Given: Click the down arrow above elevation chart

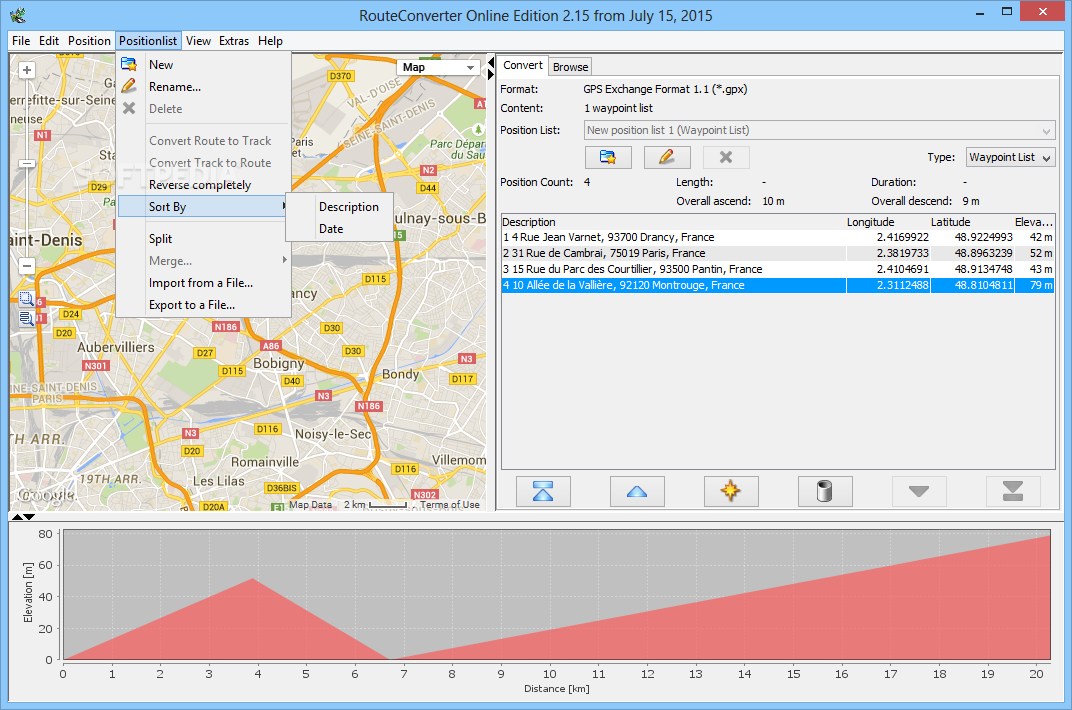Looking at the screenshot, I should [x=29, y=517].
